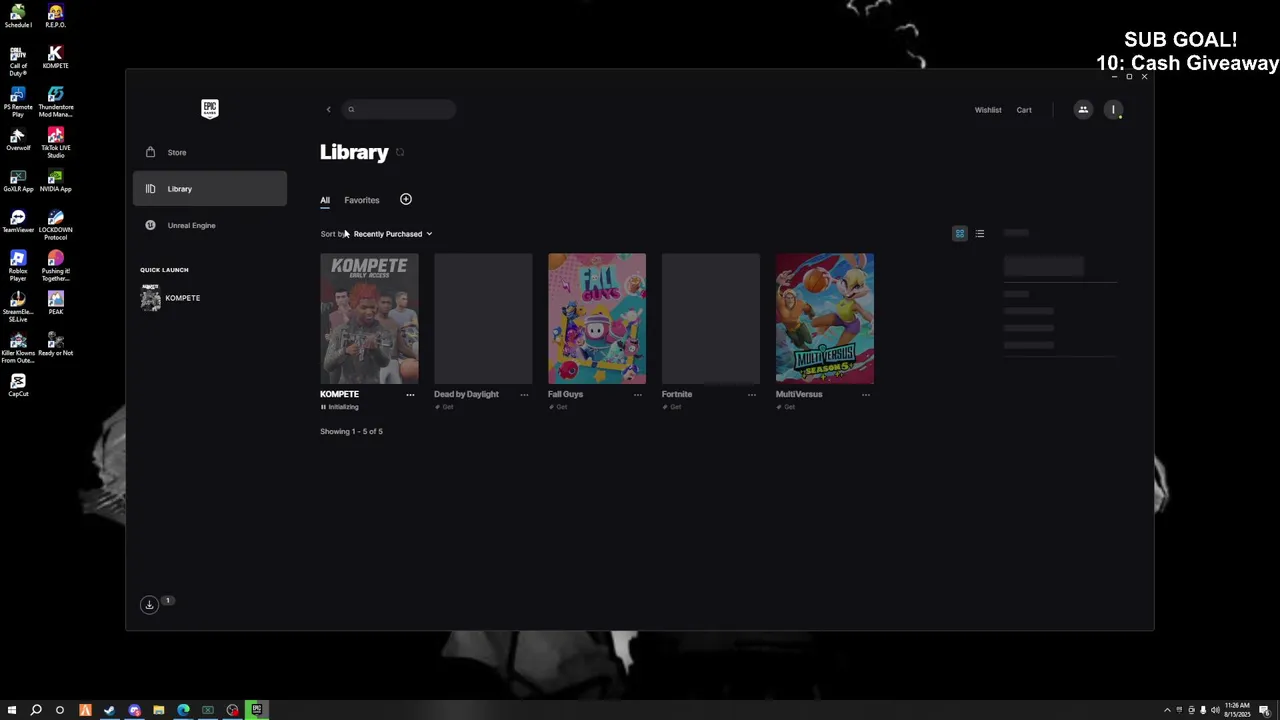Click the Dead by Daylight title text

(466, 394)
